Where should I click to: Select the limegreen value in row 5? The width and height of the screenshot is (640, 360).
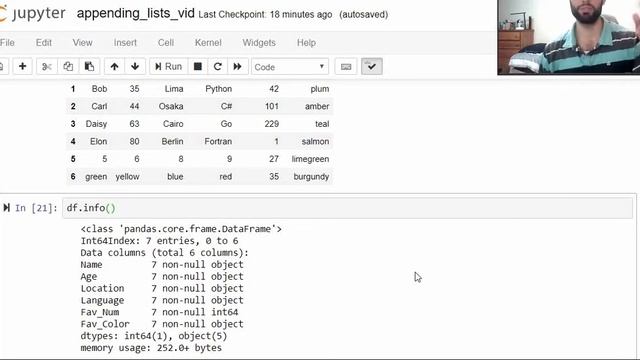click(310, 159)
